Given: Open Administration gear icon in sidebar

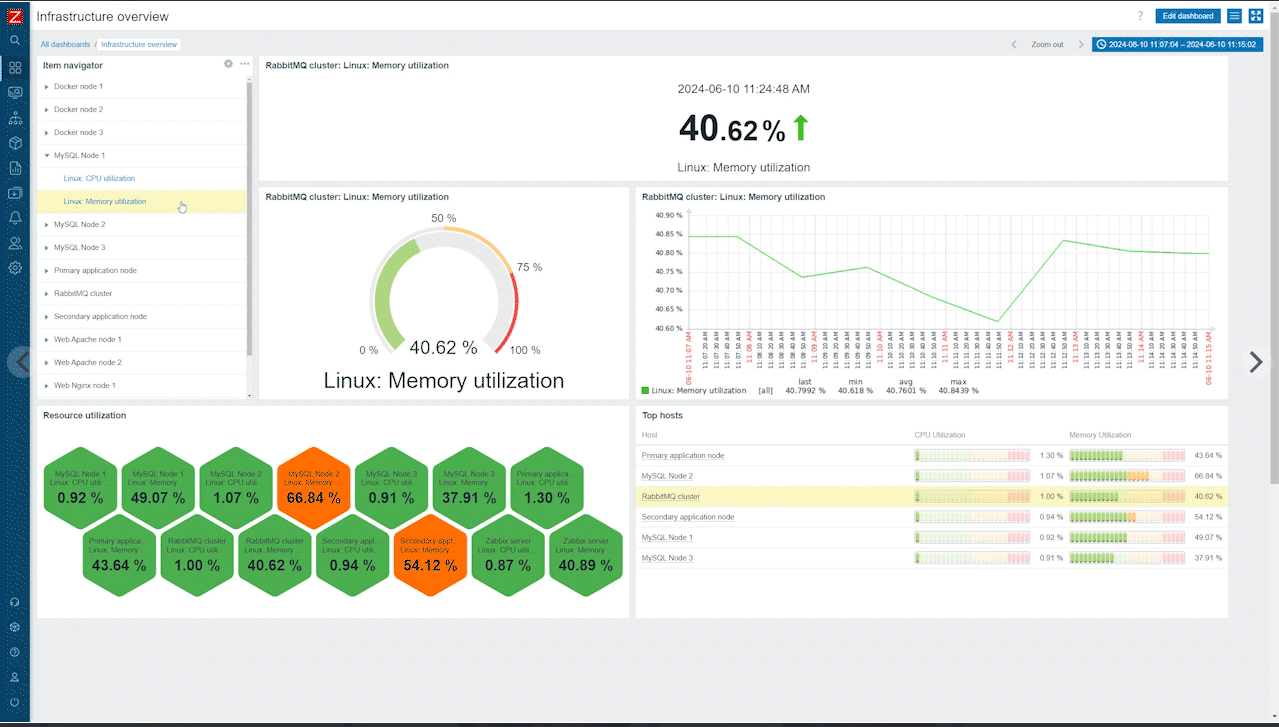Looking at the screenshot, I should pyautogui.click(x=15, y=268).
